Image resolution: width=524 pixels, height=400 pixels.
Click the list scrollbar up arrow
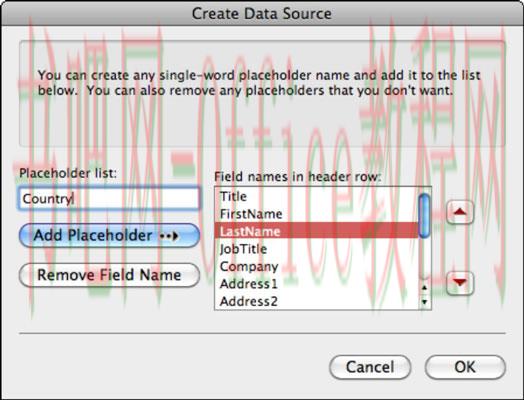pyautogui.click(x=425, y=288)
